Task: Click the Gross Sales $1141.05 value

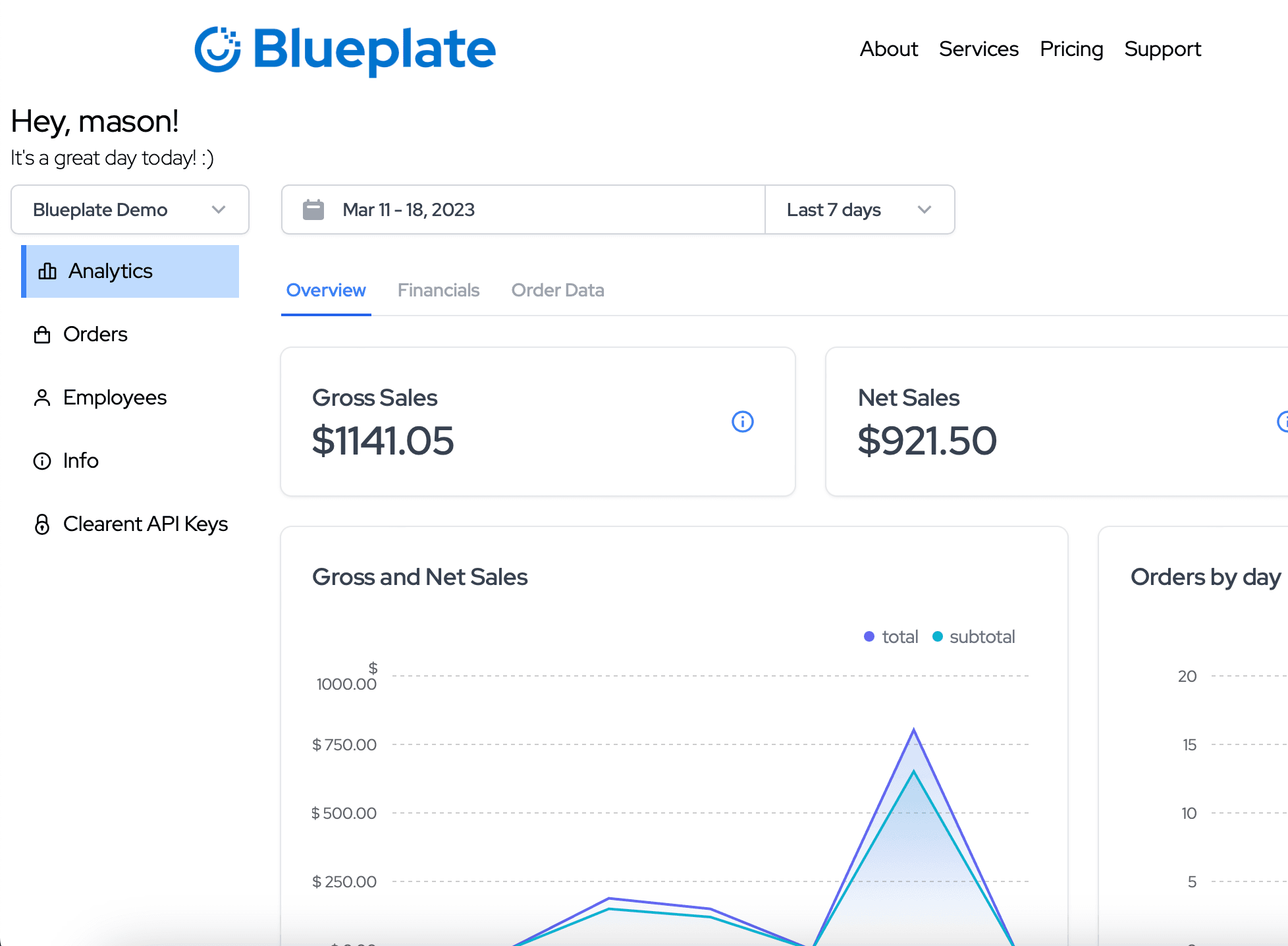Action: coord(383,441)
